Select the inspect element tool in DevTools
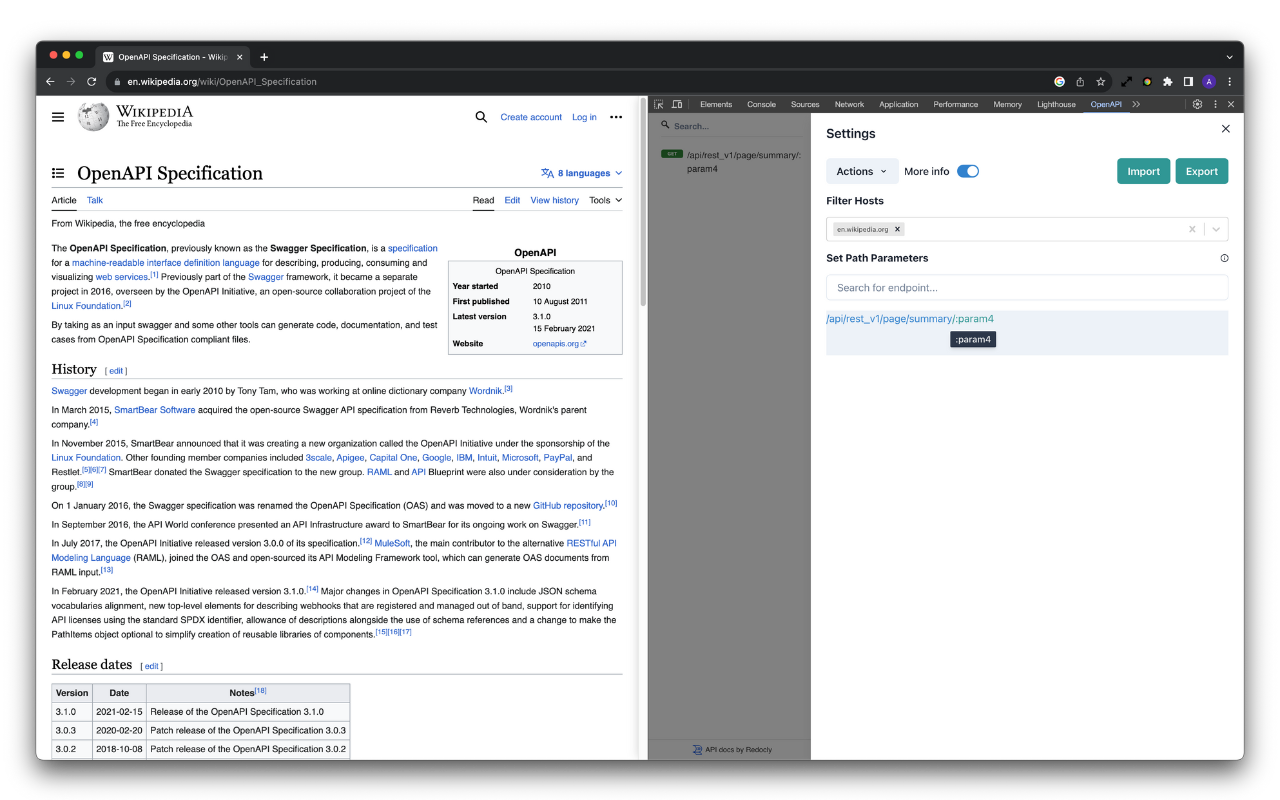This screenshot has width=1280, height=800. point(658,103)
